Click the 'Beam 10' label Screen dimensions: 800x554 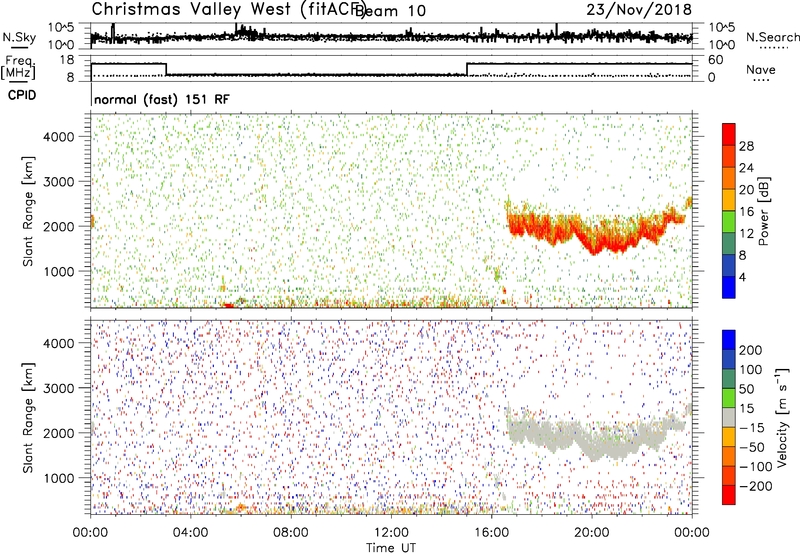pyautogui.click(x=391, y=11)
